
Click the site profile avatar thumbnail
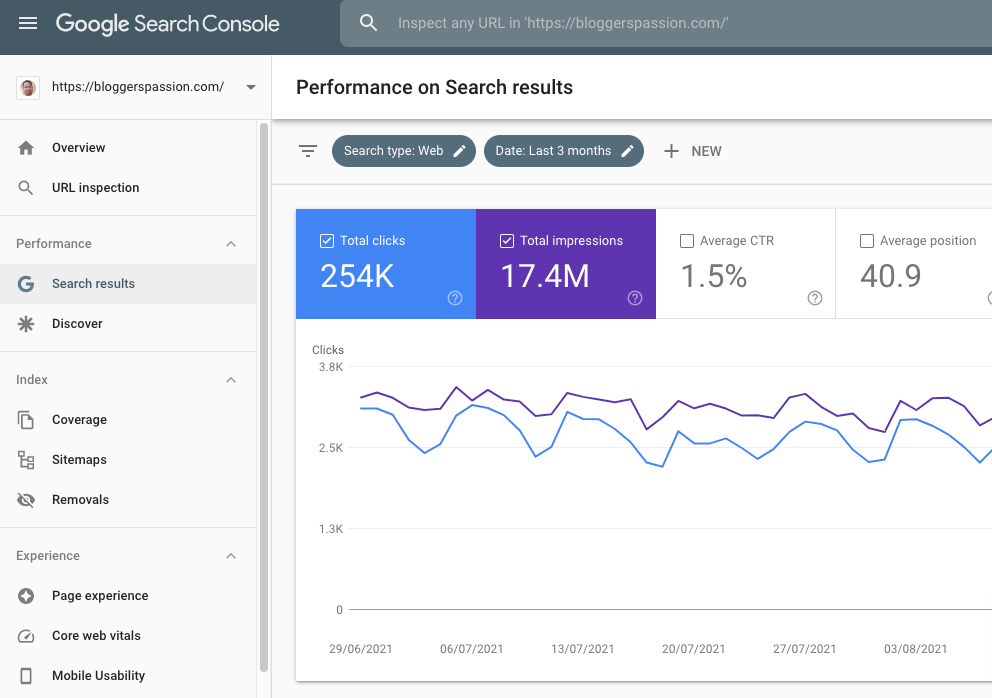[28, 87]
